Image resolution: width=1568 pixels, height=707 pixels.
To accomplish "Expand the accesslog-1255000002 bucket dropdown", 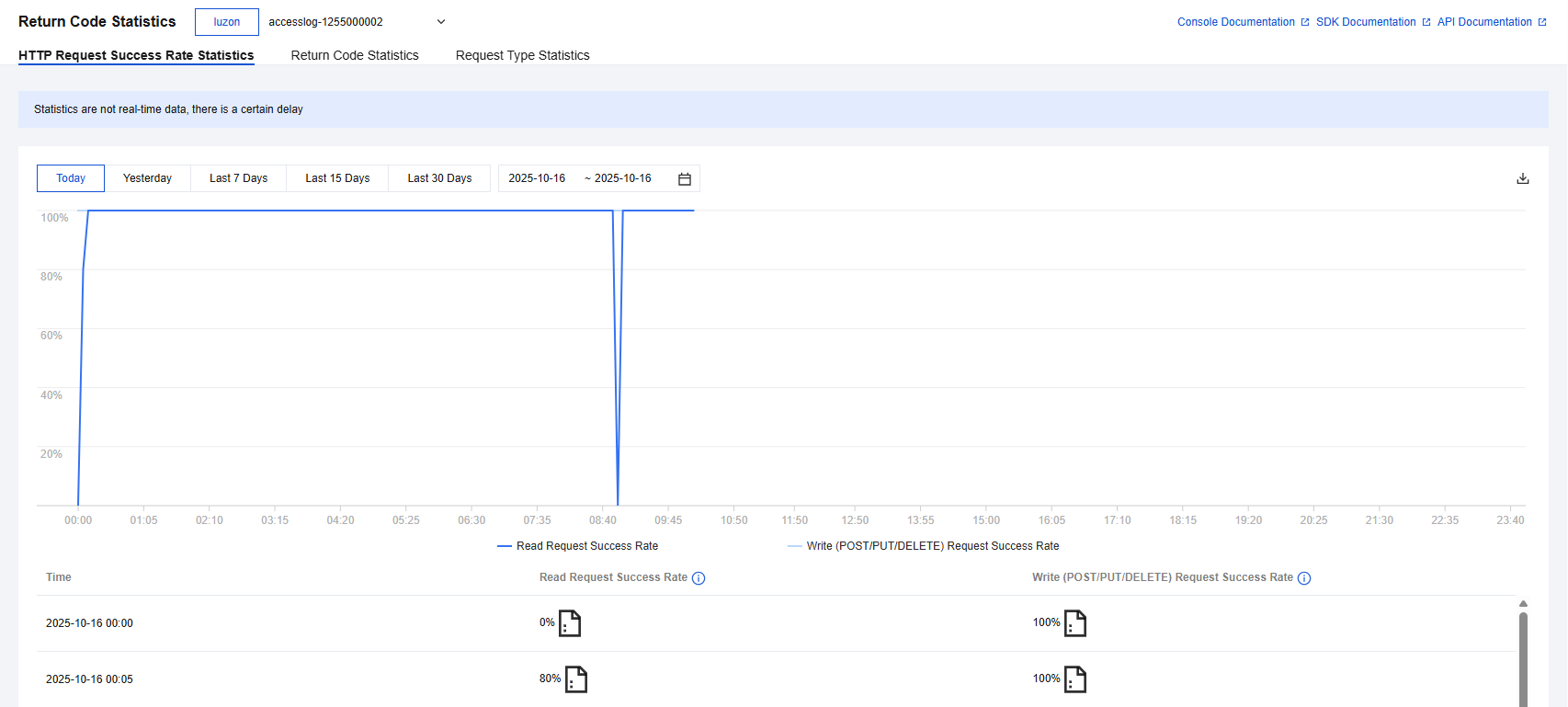I will pyautogui.click(x=358, y=22).
